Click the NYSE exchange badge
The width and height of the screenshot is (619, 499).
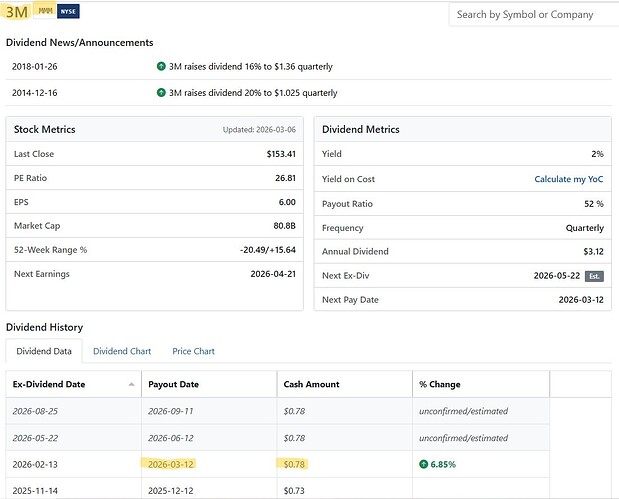(68, 11)
